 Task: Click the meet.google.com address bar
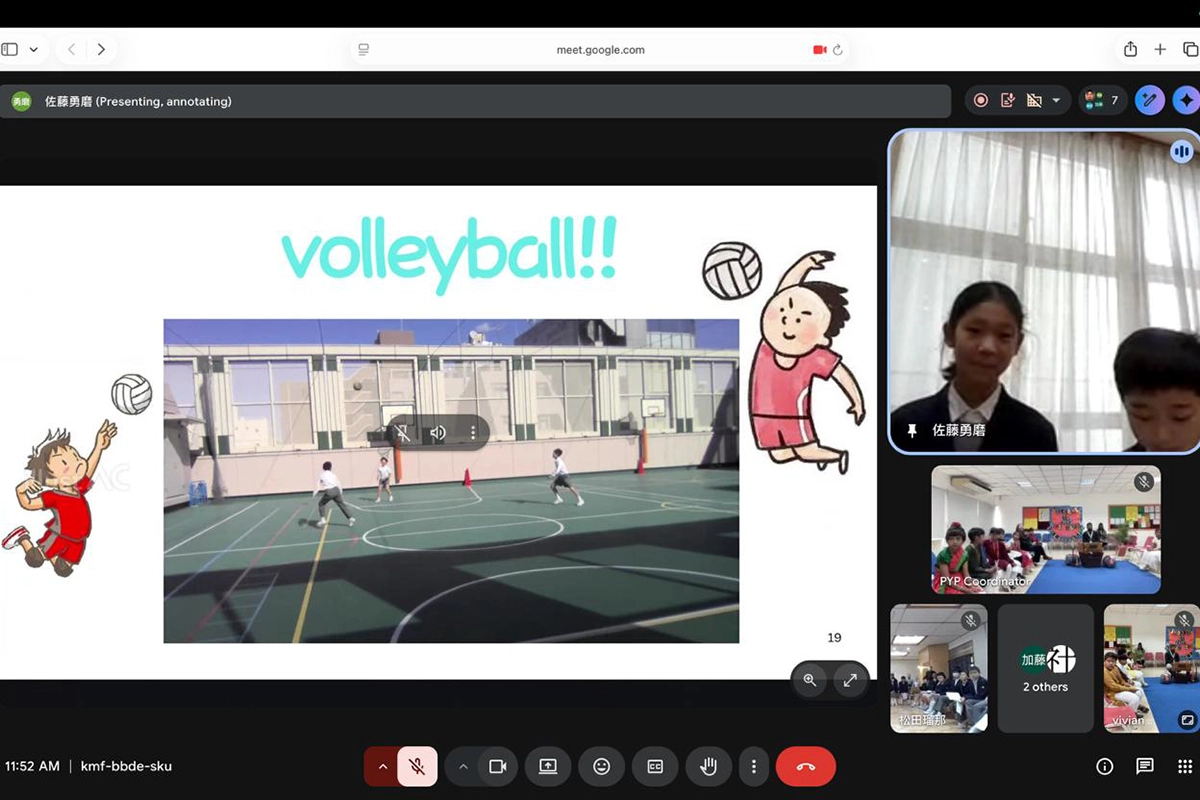pyautogui.click(x=600, y=49)
